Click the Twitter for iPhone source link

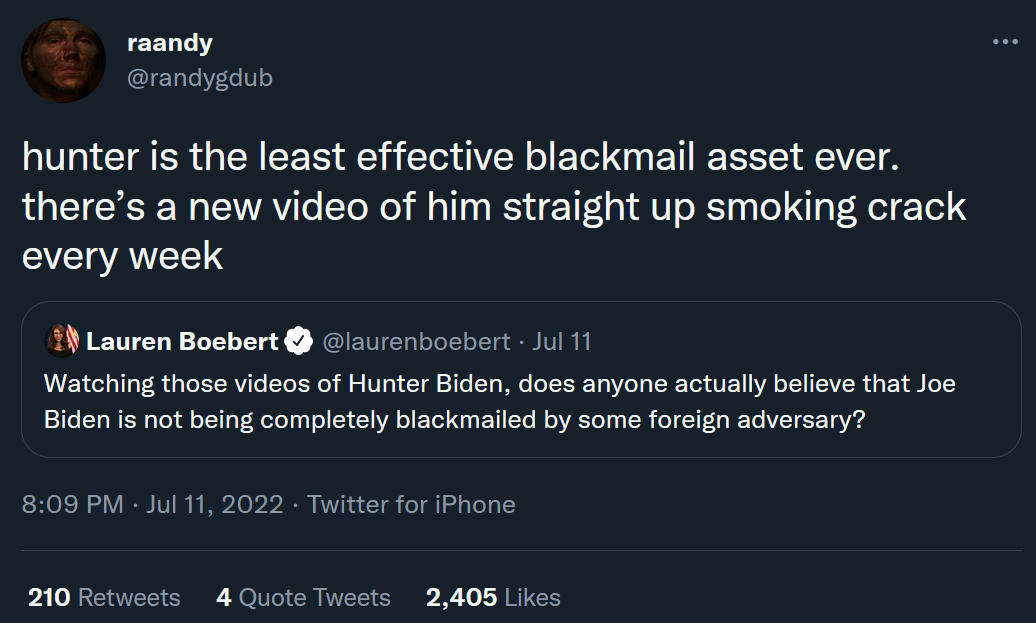pyautogui.click(x=411, y=504)
